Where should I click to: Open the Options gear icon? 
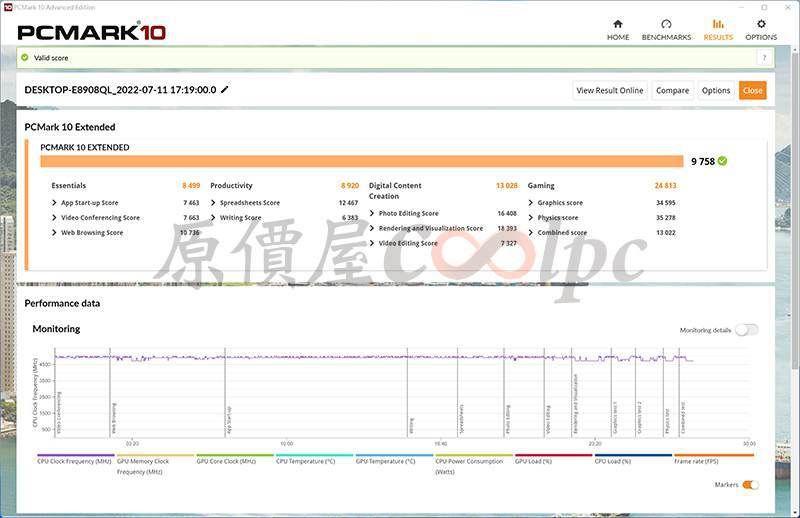click(x=761, y=24)
